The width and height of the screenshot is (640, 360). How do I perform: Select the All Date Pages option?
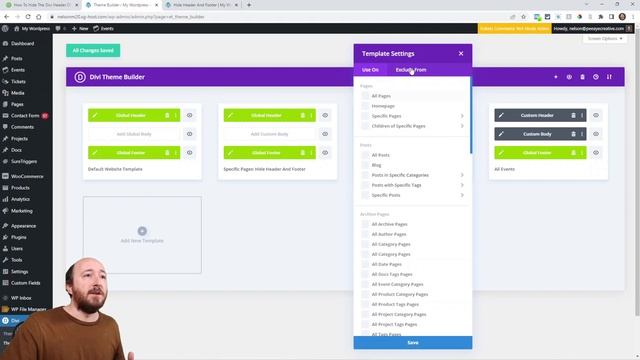(386, 264)
